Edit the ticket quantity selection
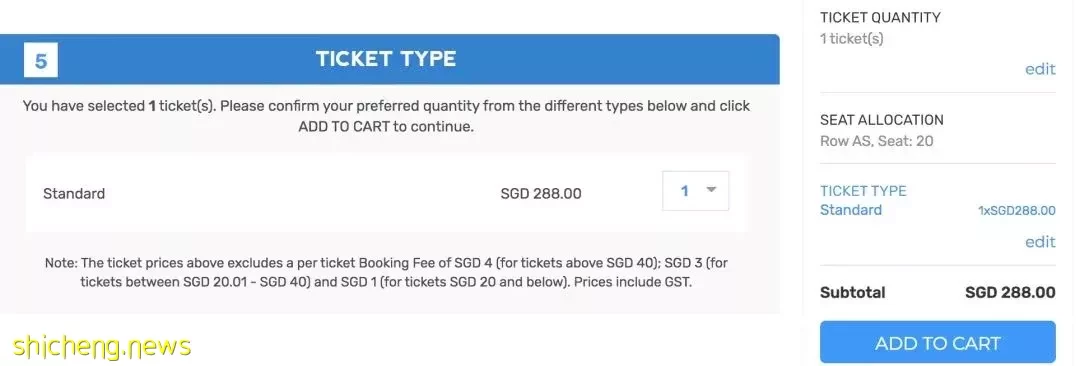The height and width of the screenshot is (366, 1080). [x=1040, y=69]
